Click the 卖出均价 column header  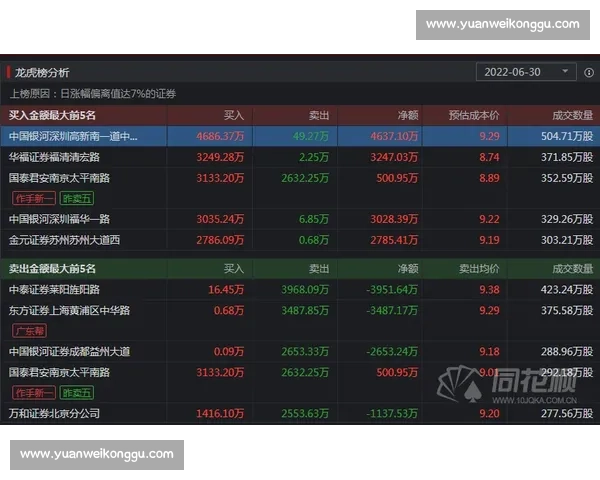479,269
